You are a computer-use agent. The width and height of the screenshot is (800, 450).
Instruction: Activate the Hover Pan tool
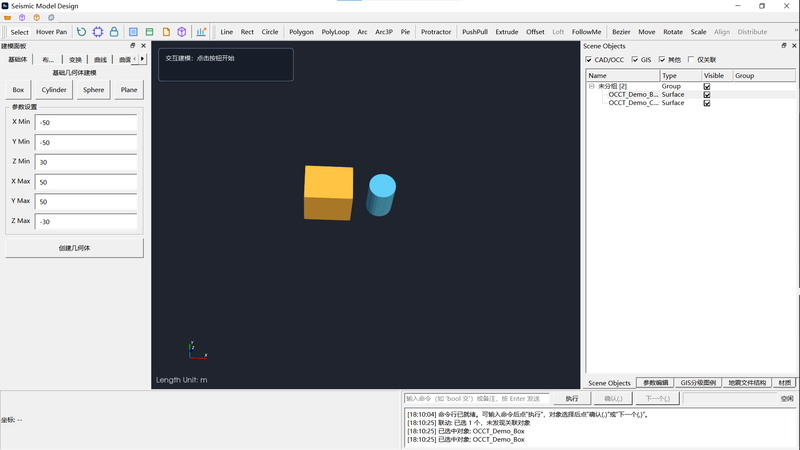pyautogui.click(x=52, y=32)
